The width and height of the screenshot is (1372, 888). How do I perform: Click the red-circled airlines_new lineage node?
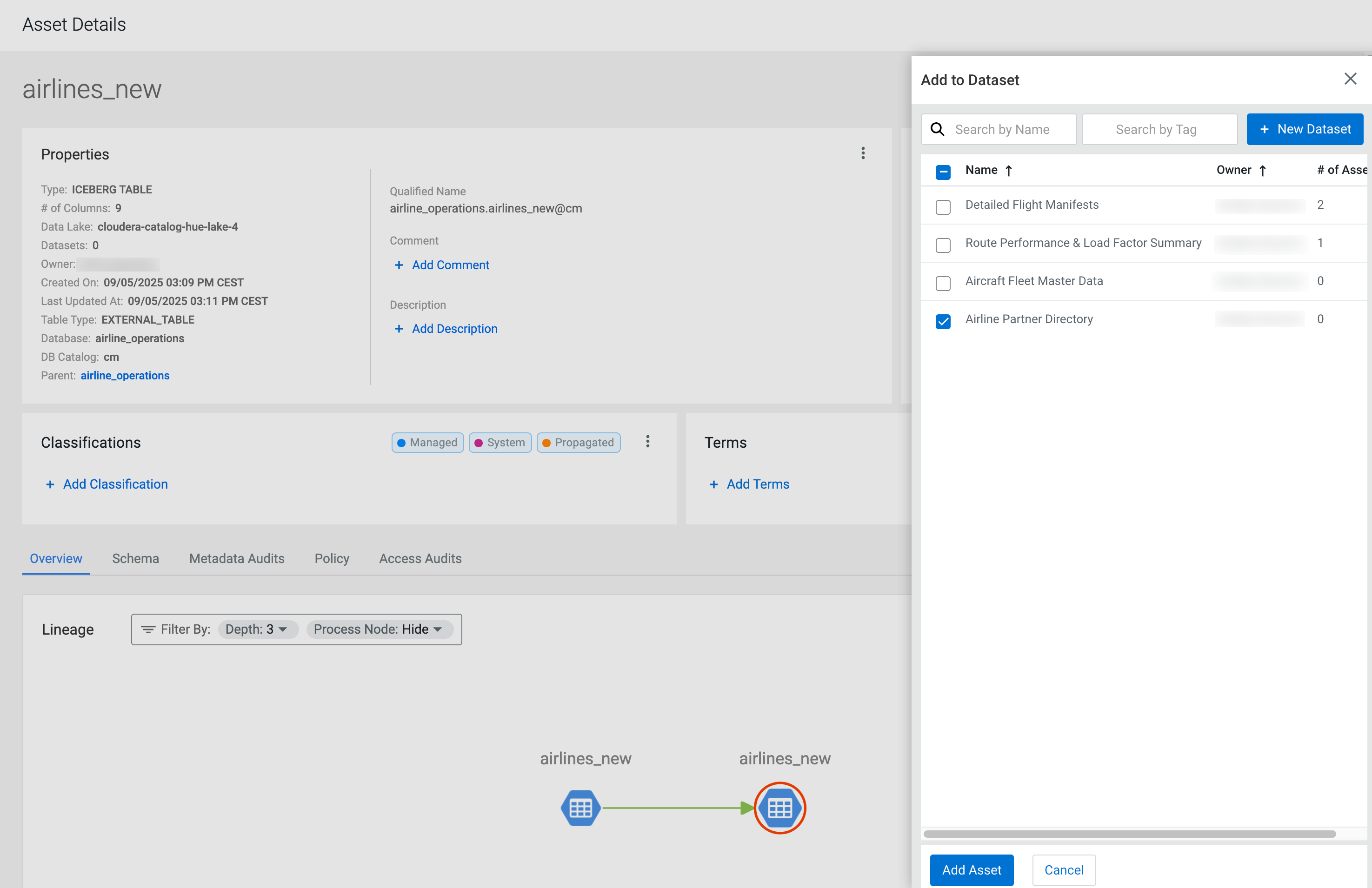[x=779, y=808]
